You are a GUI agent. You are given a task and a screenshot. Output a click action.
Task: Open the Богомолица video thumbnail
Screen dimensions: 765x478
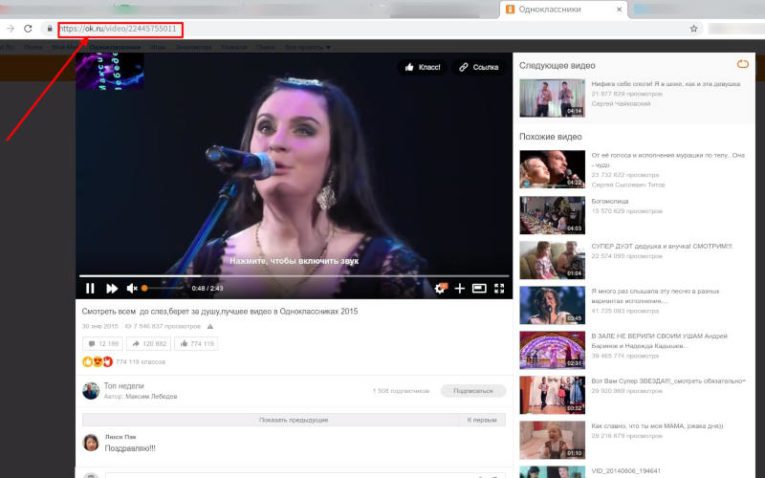pos(552,215)
